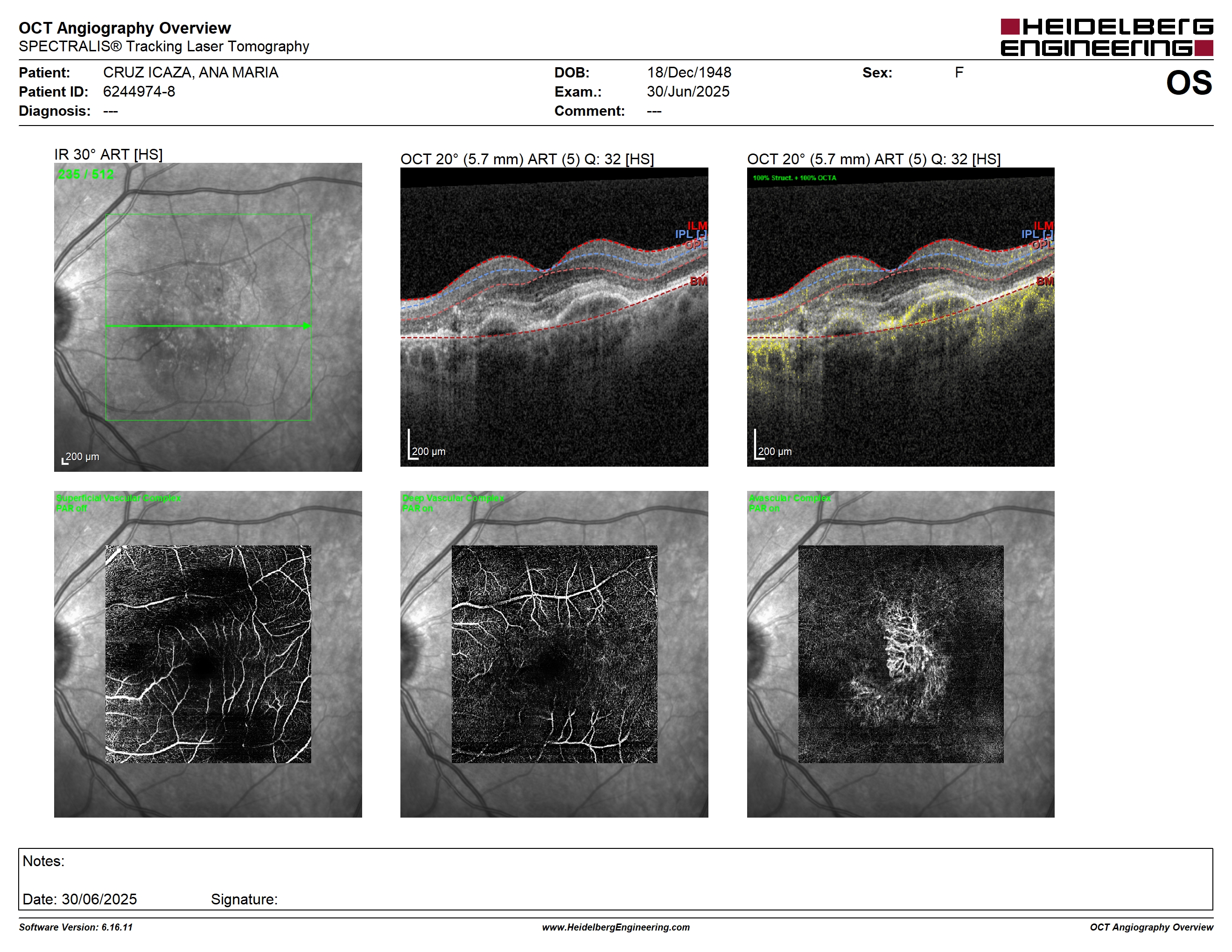1232x952 pixels.
Task: Click the green scan-line arrowhead on IR image
Action: (x=307, y=325)
